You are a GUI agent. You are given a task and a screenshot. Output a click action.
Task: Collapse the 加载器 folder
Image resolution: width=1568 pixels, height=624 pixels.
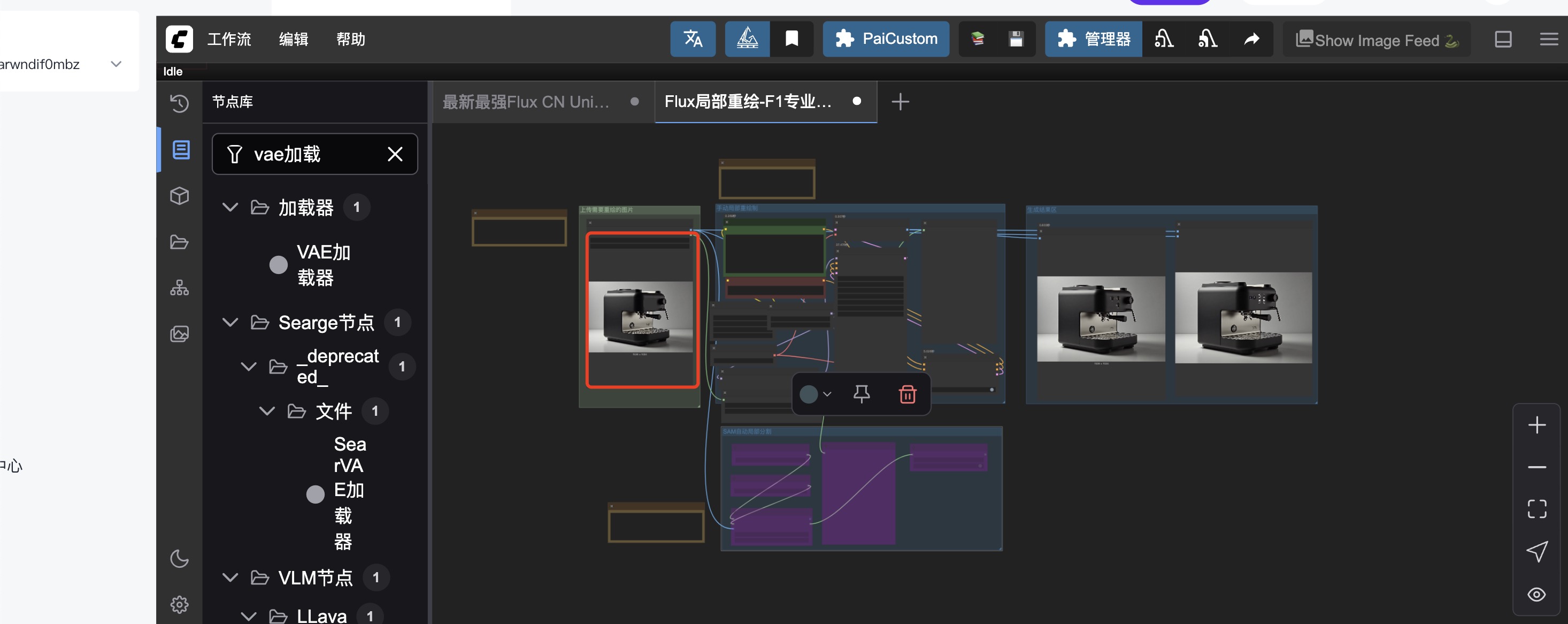[230, 207]
